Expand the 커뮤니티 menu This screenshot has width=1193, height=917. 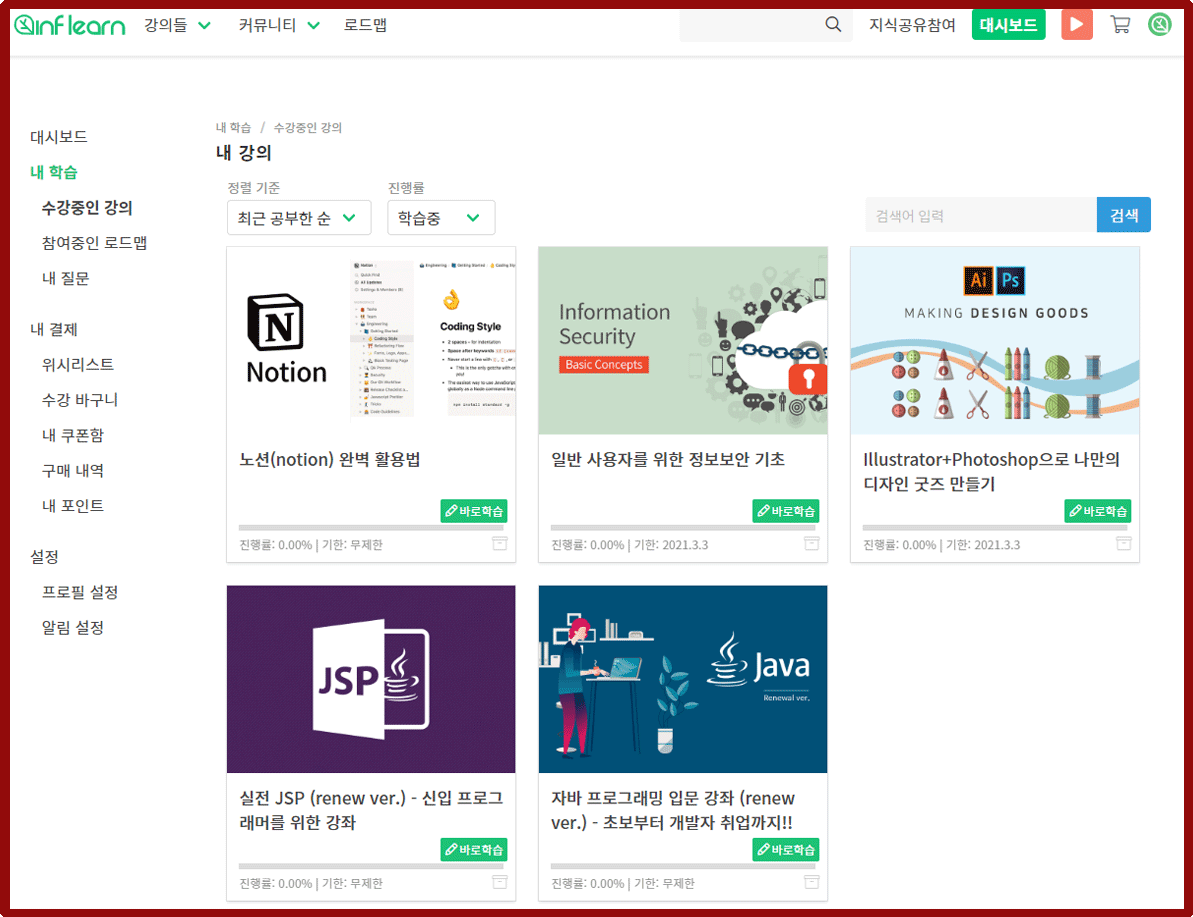click(x=278, y=25)
